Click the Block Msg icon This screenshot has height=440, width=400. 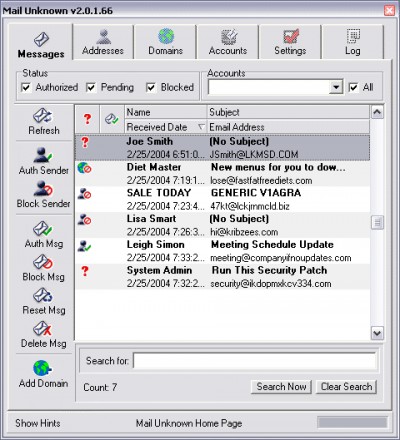(x=42, y=262)
